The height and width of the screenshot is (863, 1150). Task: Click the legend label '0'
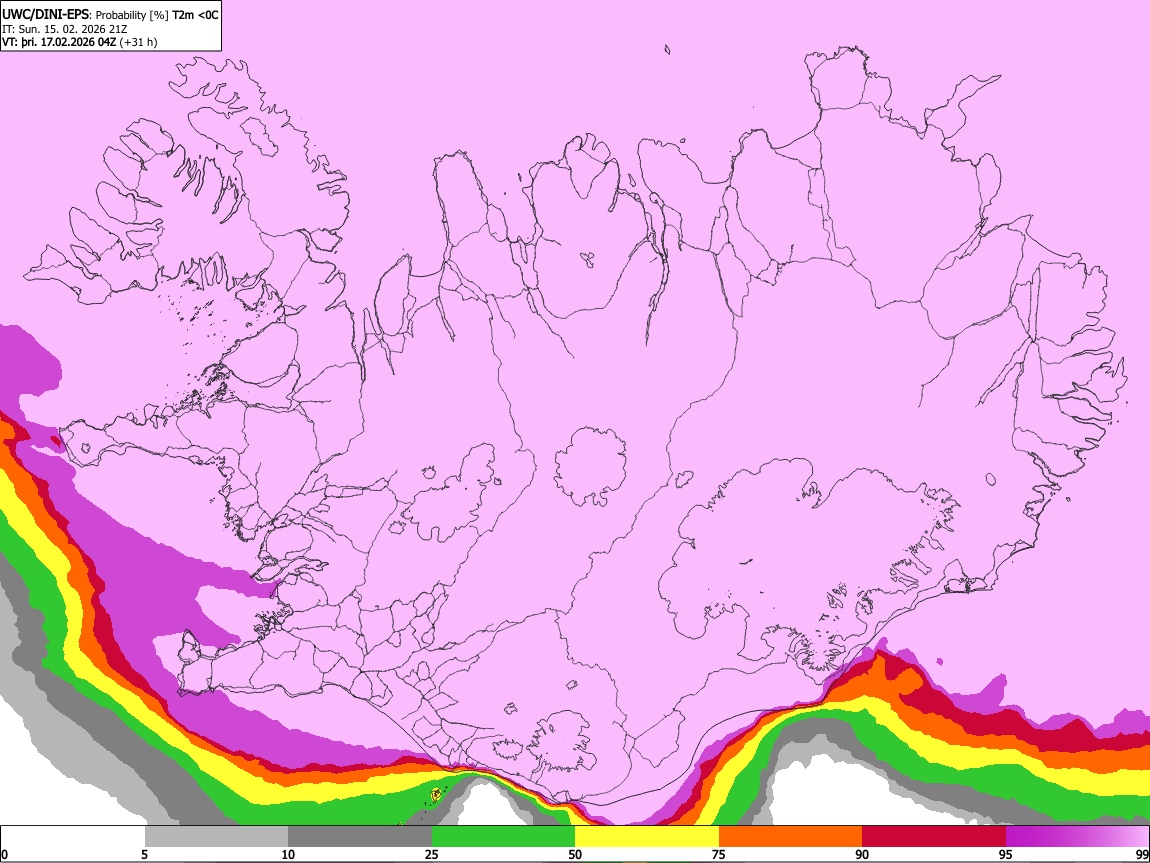(4, 855)
